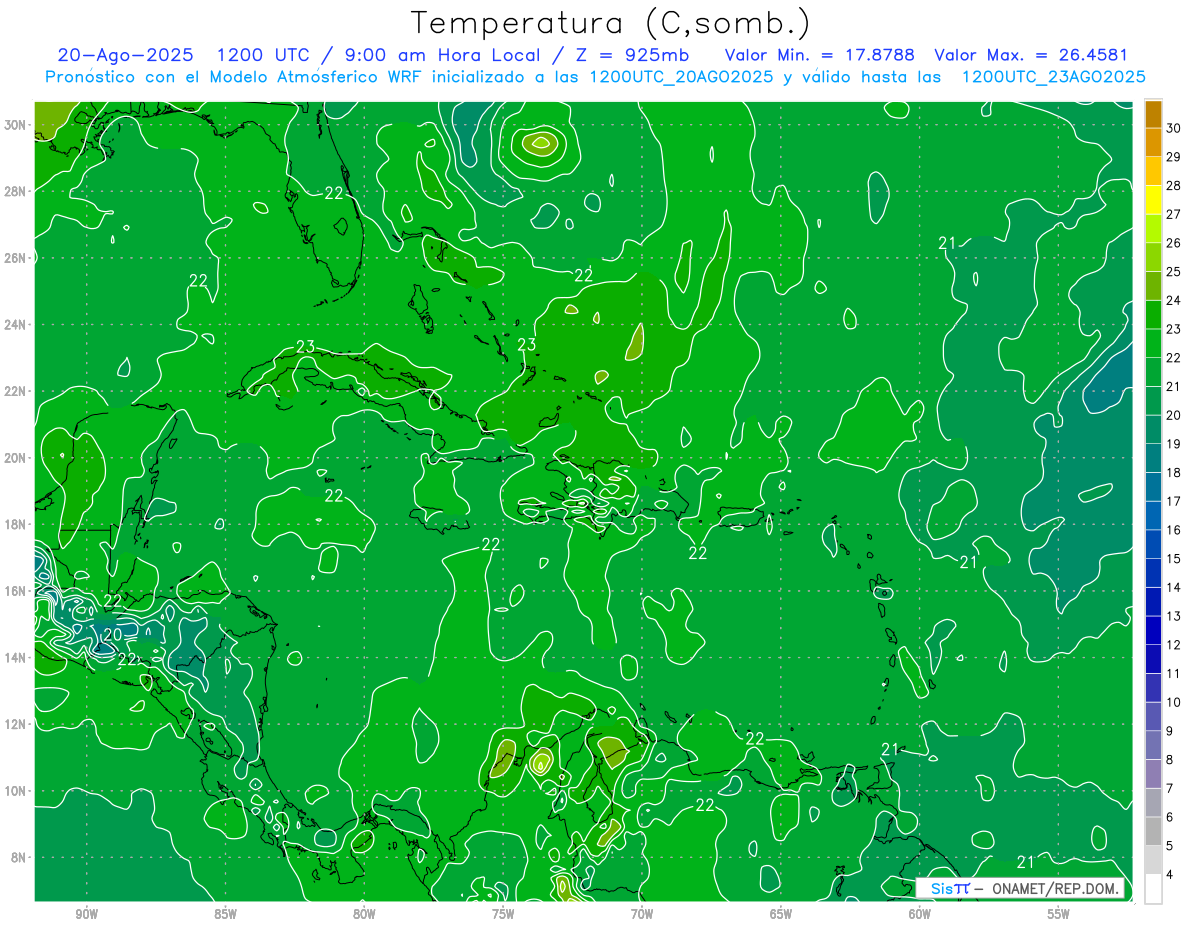Screen dimensions: 1200x927
Task: Click the '15' label on the color scale
Action: click(1173, 559)
